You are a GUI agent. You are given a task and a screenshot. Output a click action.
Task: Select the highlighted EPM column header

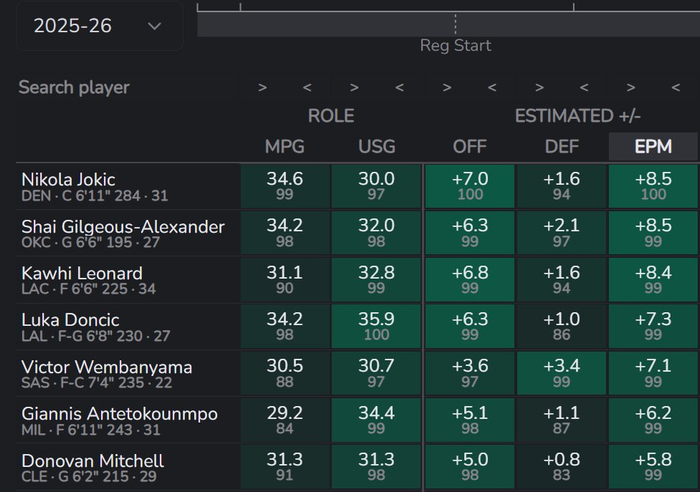(654, 147)
